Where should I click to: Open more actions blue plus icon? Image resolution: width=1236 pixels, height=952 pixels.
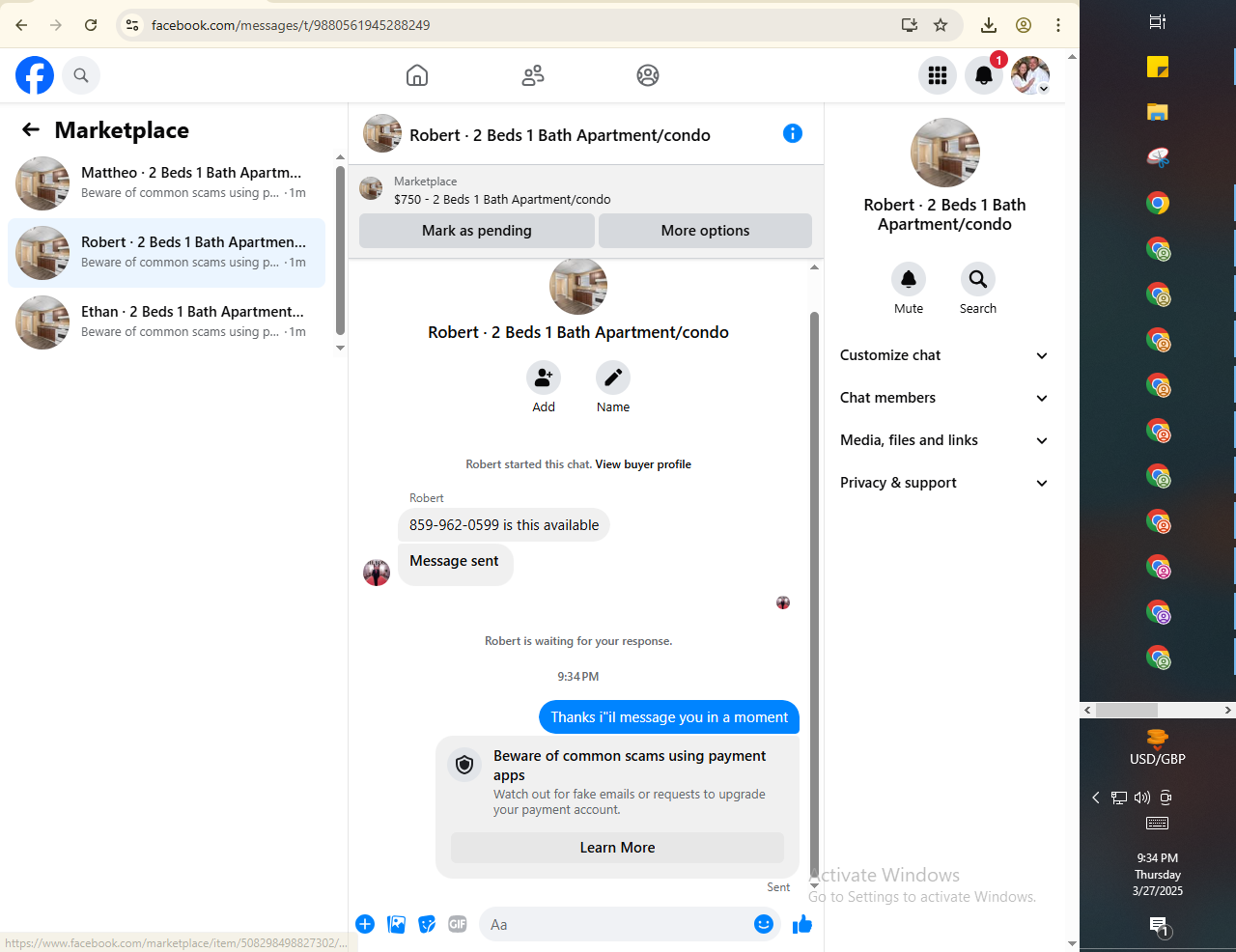tap(365, 924)
